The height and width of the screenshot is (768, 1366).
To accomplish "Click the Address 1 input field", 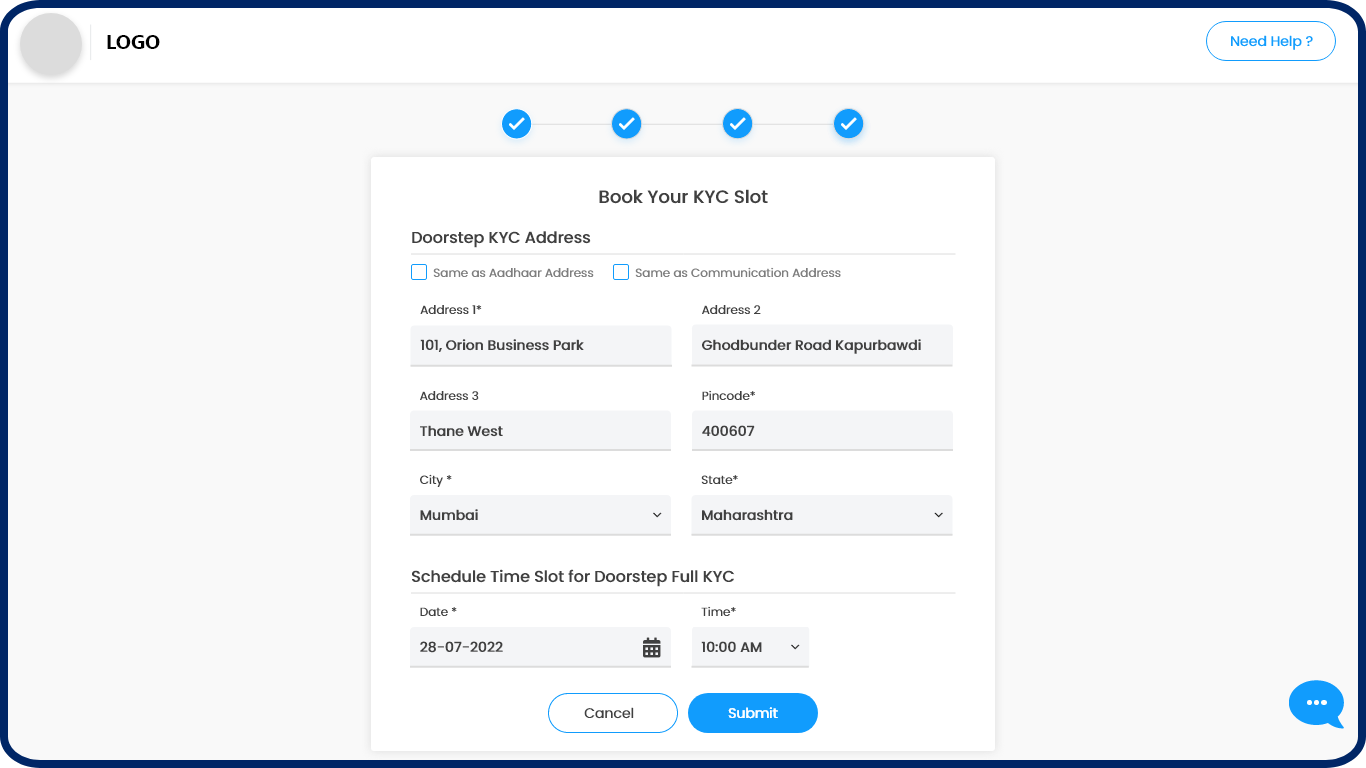I will [x=540, y=345].
